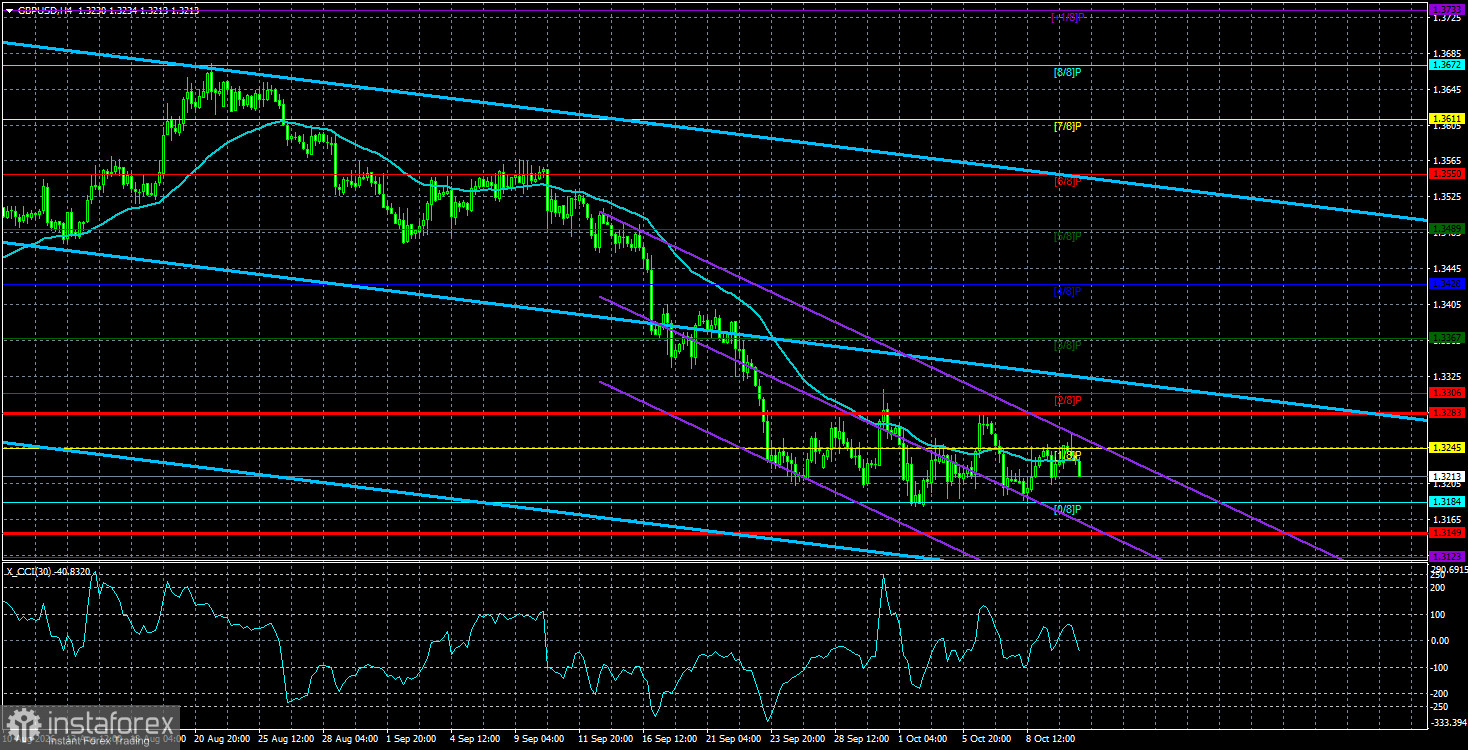
Task: Select the X_CCI(30) -40.8320 indicator label
Action: pos(49,571)
